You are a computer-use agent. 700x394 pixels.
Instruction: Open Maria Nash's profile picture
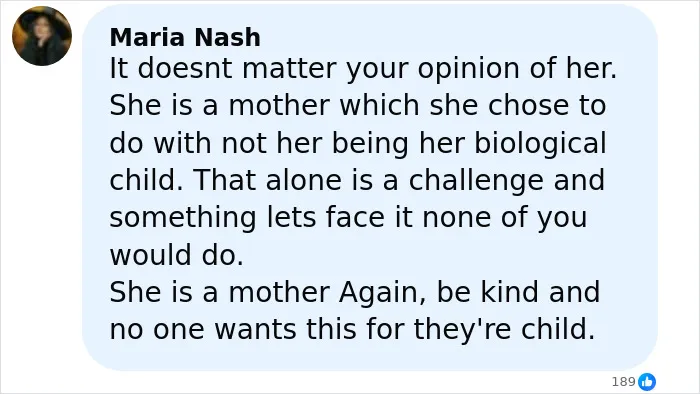[x=42, y=36]
